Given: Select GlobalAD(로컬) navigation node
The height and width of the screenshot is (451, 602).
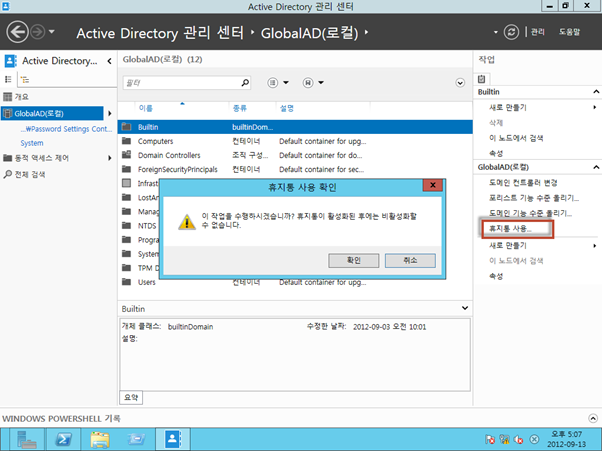Looking at the screenshot, I should (x=52, y=113).
